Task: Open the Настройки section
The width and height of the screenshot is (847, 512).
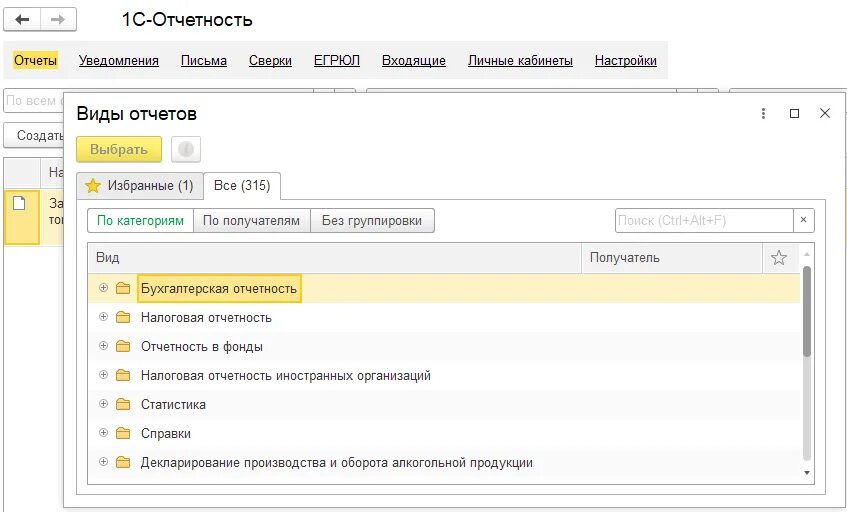Action: [x=626, y=60]
